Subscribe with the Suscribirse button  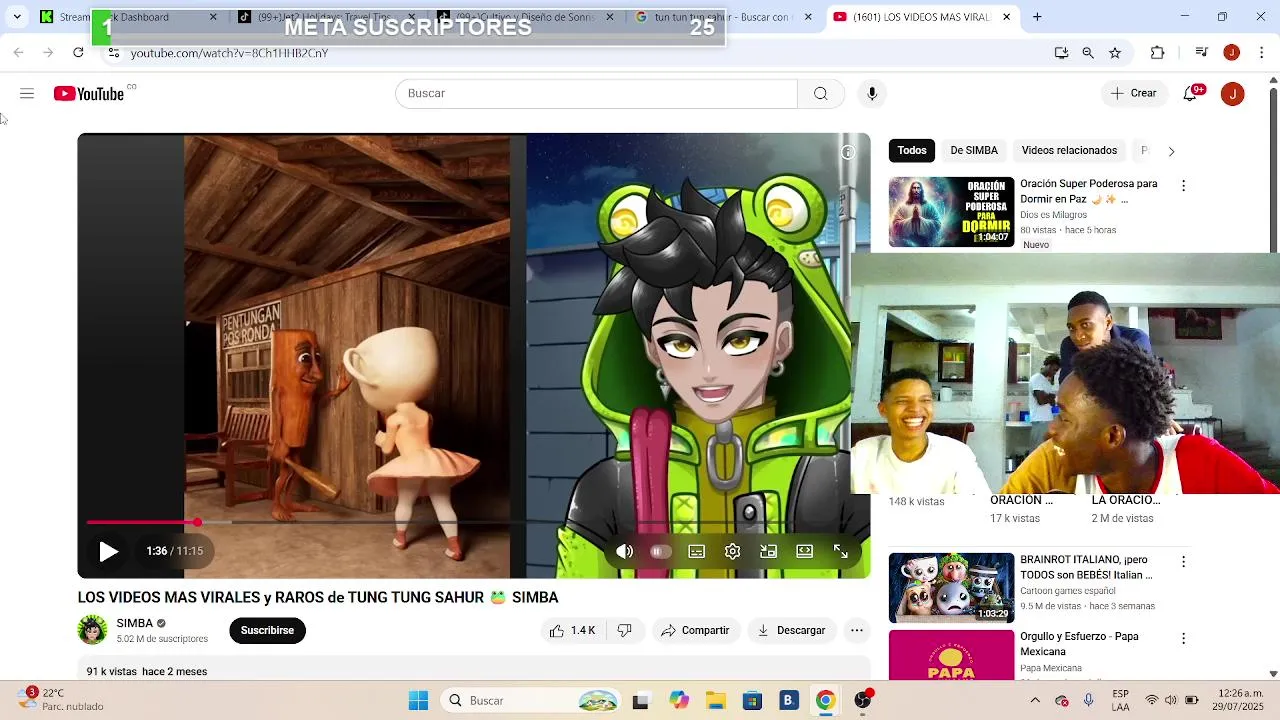pyautogui.click(x=267, y=630)
